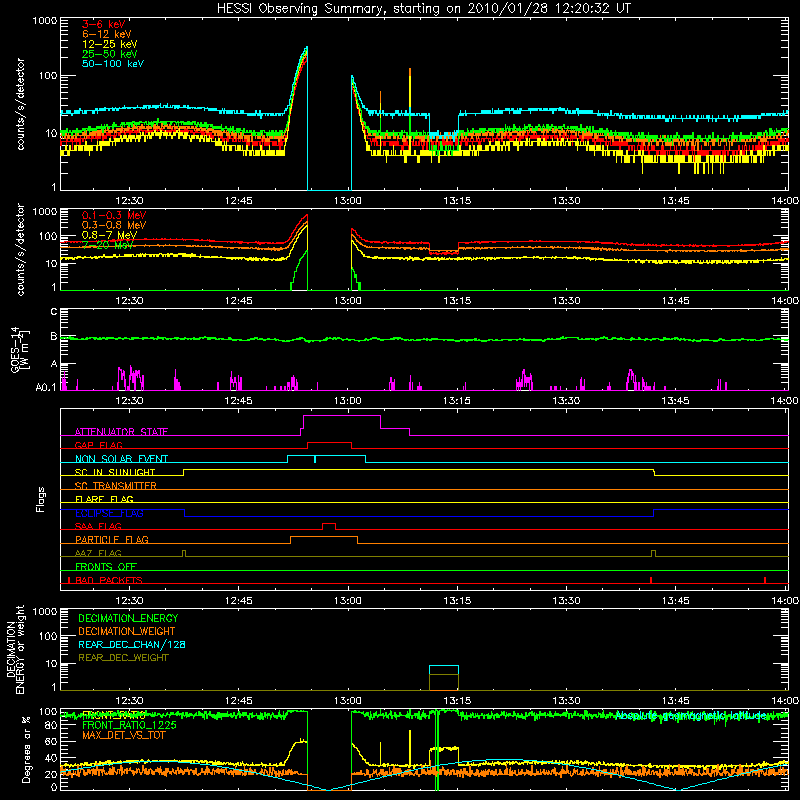Click the vertical 'Flags' axis title
The height and width of the screenshot is (800, 800).
point(40,499)
